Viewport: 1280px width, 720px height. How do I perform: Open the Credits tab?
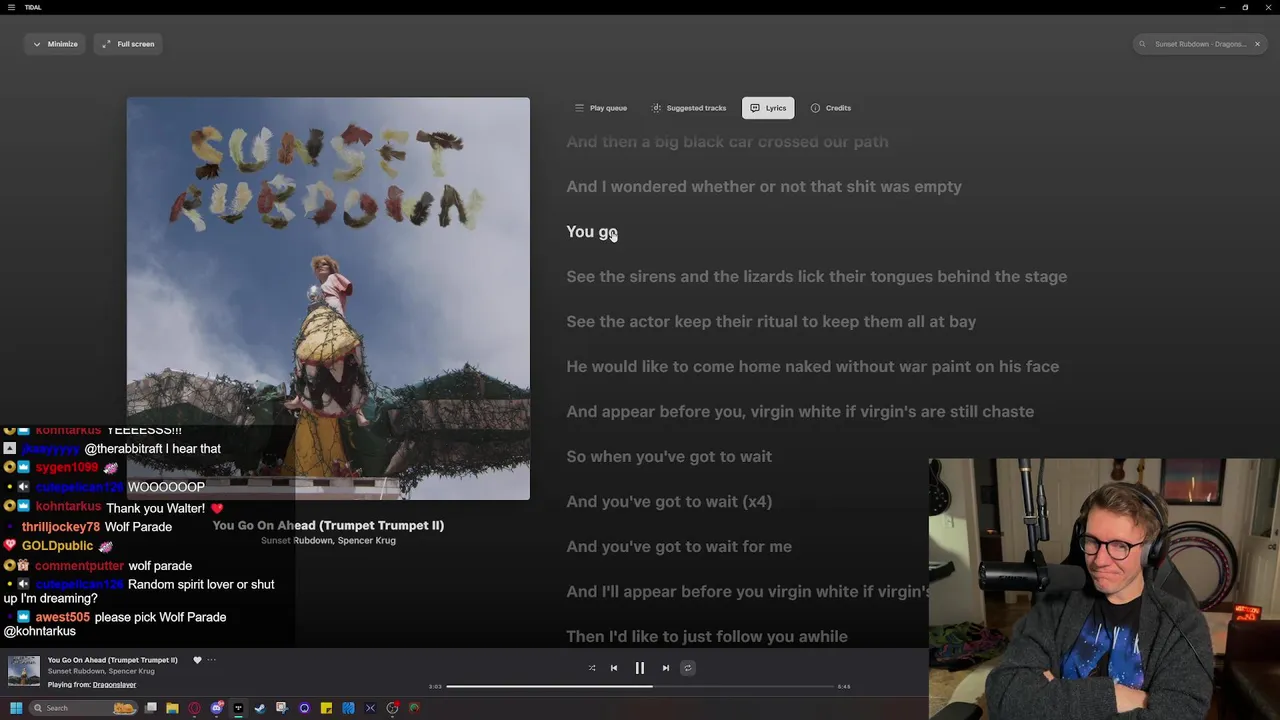[x=831, y=108]
